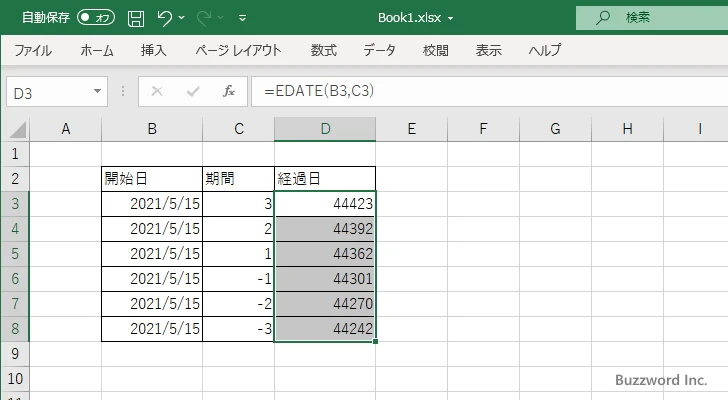Click cell showing 44242
The width and height of the screenshot is (728, 400).
[325, 329]
